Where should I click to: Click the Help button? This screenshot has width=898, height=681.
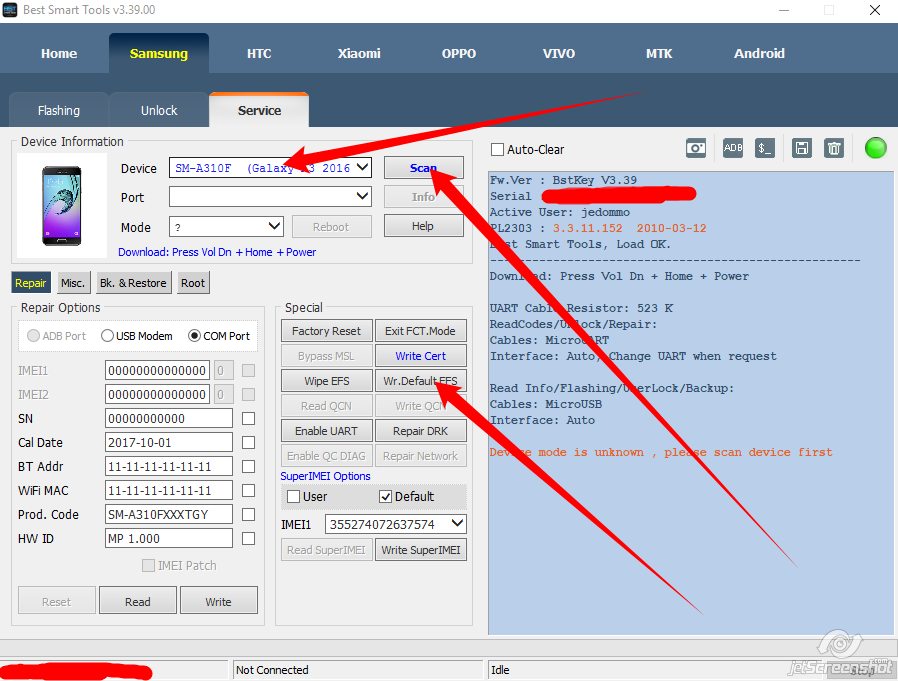(423, 226)
